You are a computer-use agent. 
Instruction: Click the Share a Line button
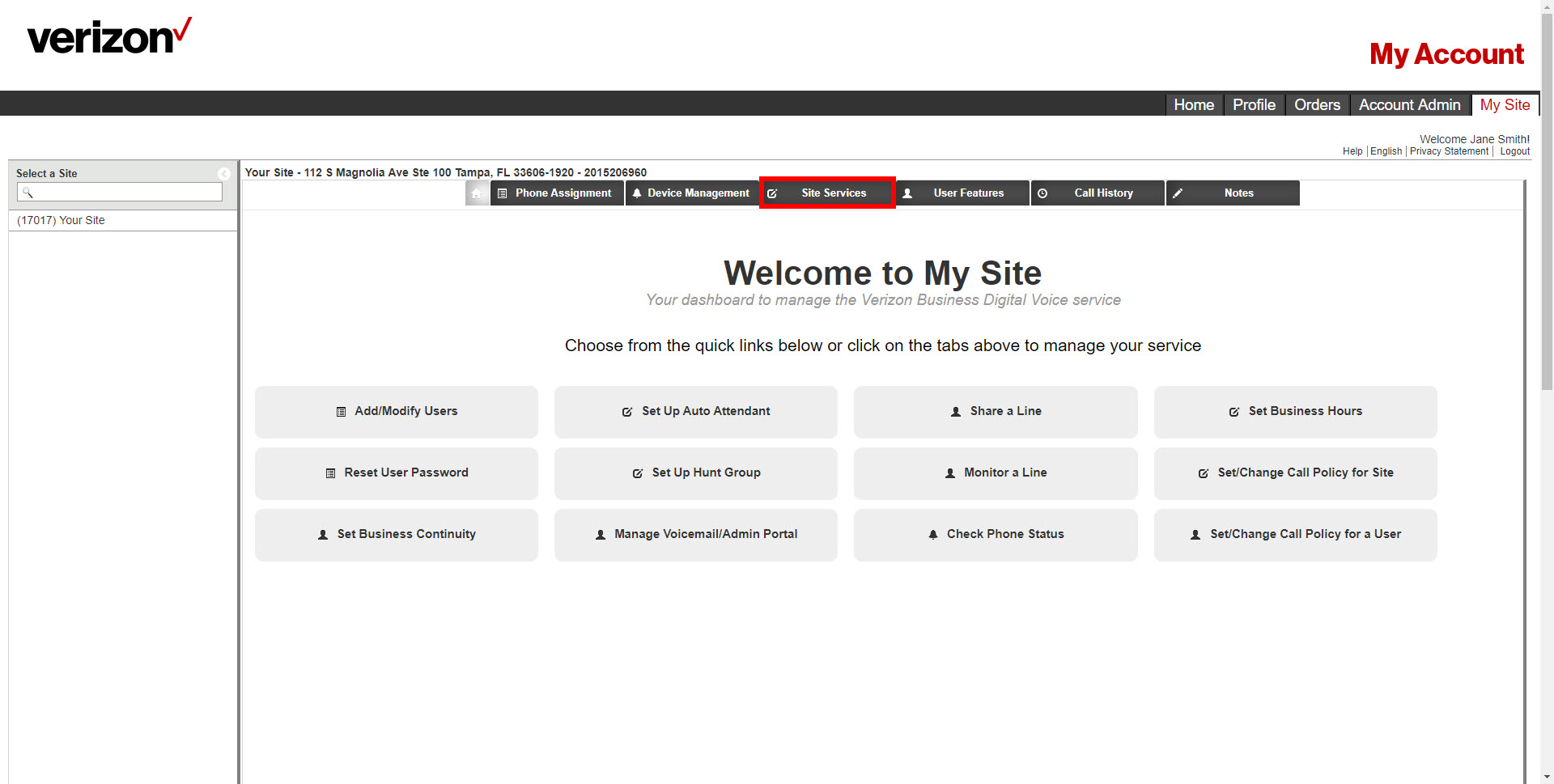coord(996,412)
